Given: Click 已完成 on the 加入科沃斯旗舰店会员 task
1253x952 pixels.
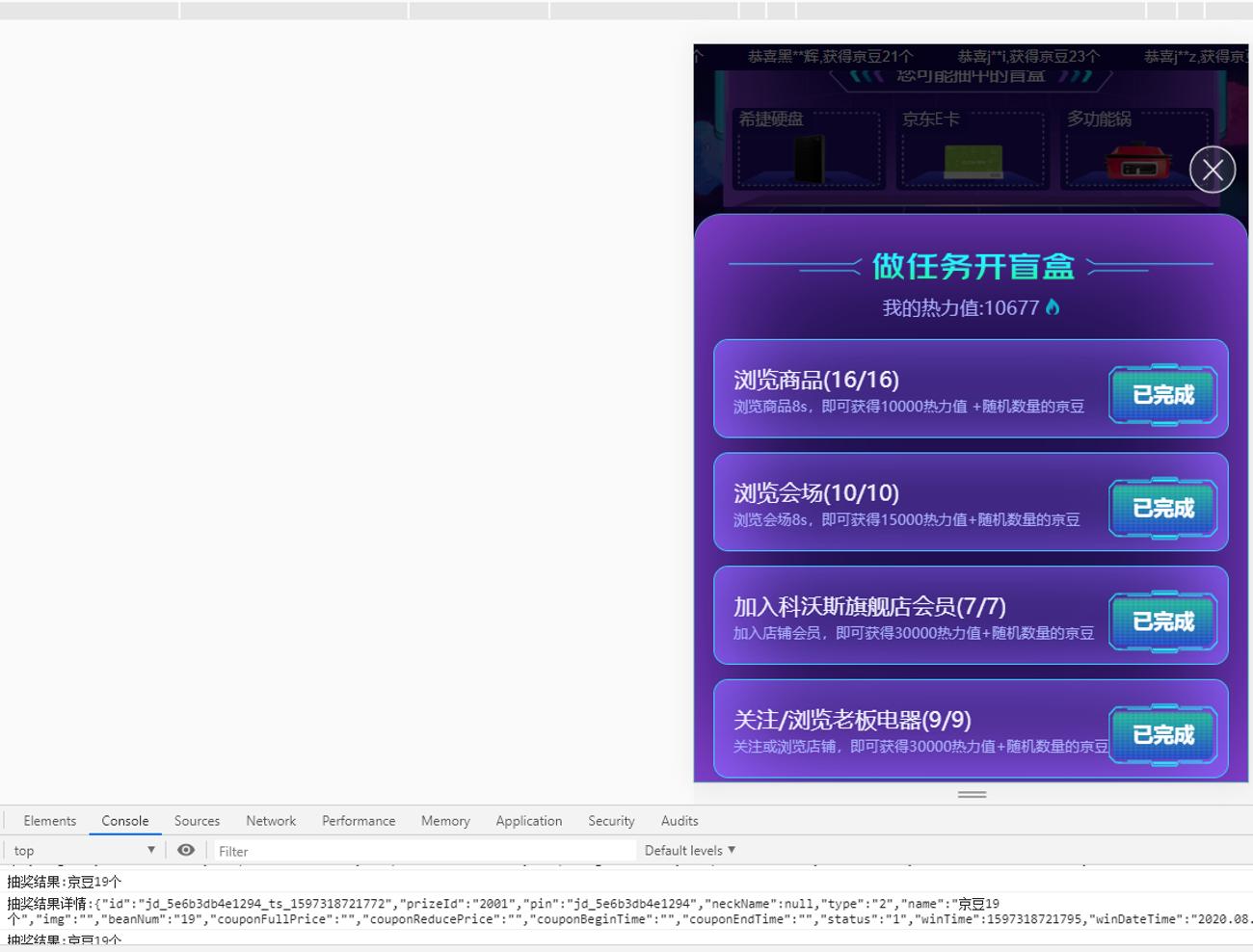Looking at the screenshot, I should pyautogui.click(x=1162, y=622).
